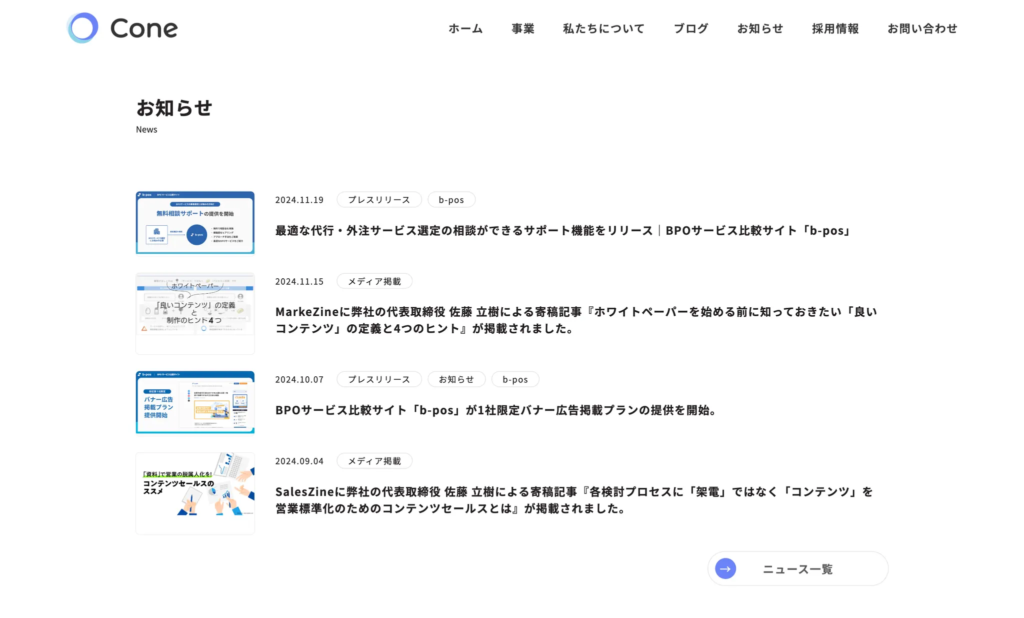
Task: Navigate to the ブログ section
Action: (x=690, y=28)
